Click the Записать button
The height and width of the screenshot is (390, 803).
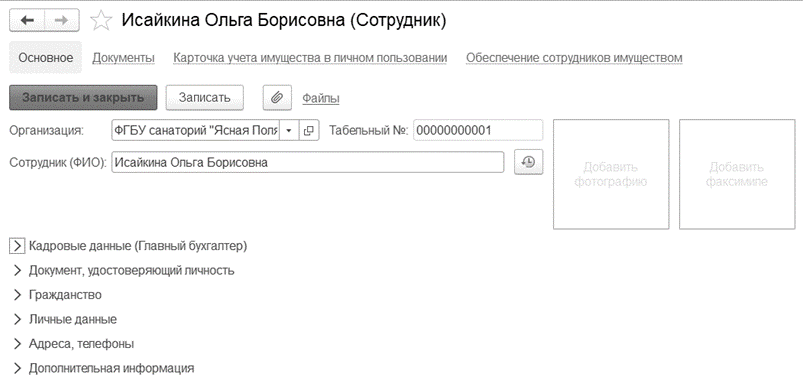coord(204,97)
